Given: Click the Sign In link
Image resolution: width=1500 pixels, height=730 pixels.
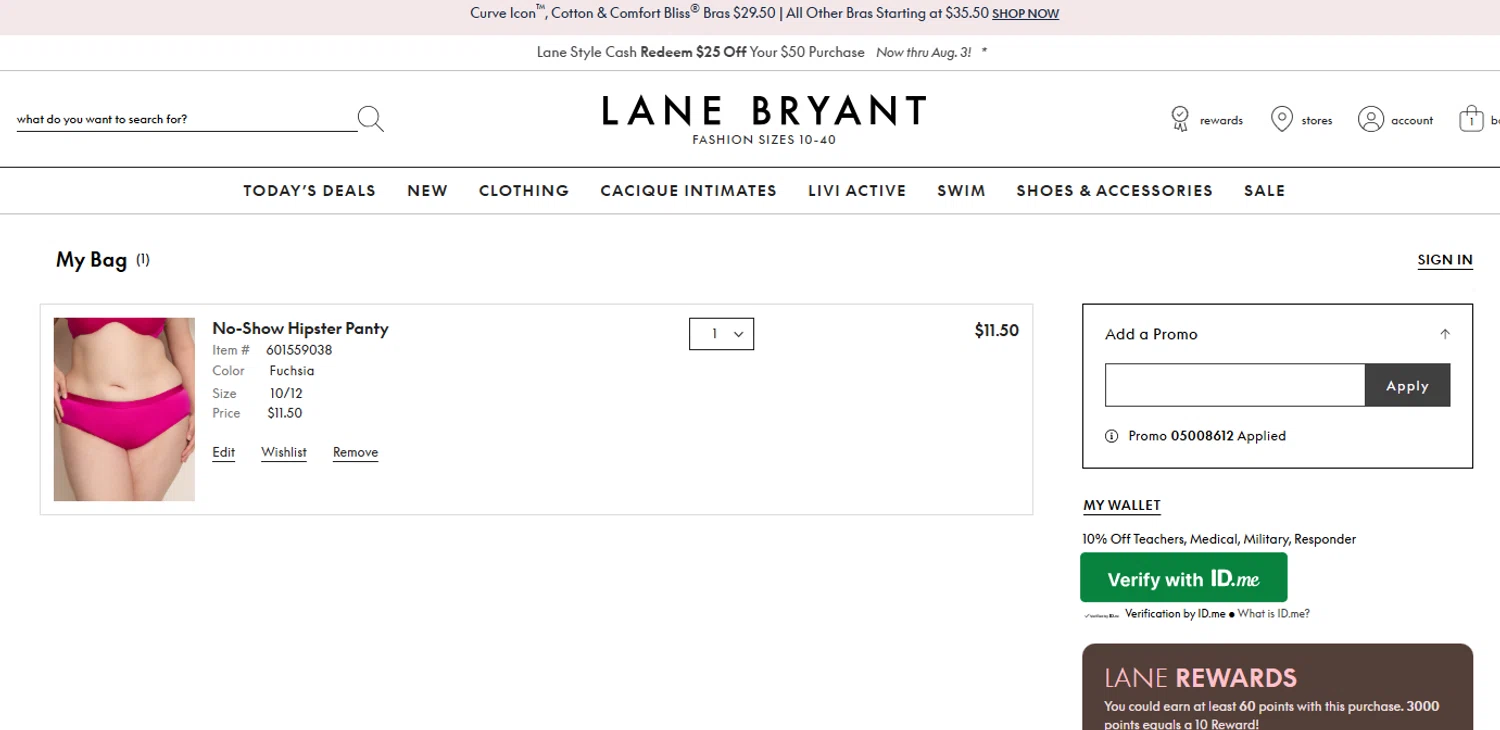Looking at the screenshot, I should point(1445,260).
